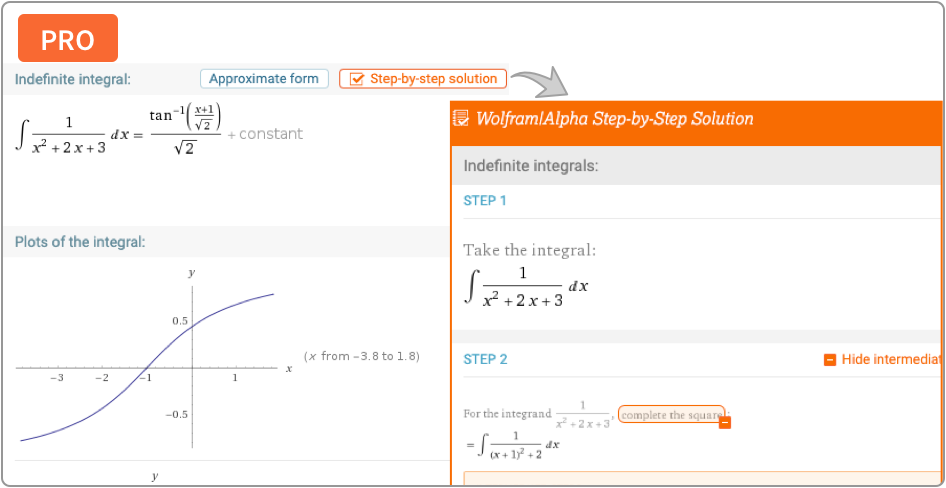Screen dimensions: 946x488
Task: Click the Hide intermediate steps link
Action: coord(891,360)
